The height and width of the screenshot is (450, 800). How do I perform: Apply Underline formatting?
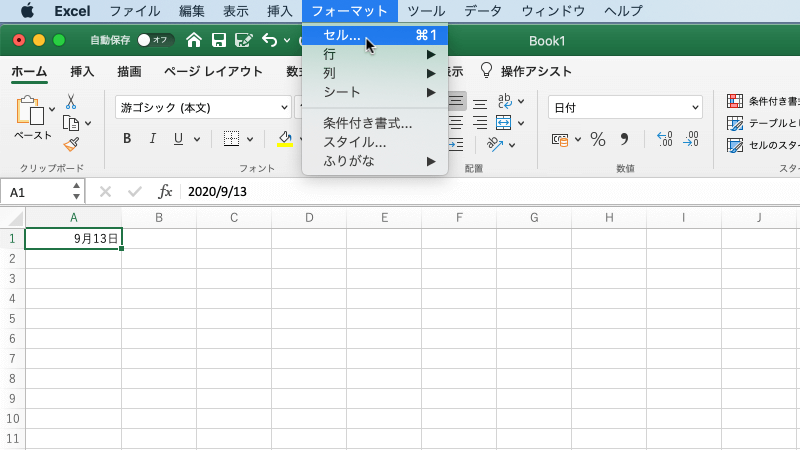pyautogui.click(x=178, y=138)
